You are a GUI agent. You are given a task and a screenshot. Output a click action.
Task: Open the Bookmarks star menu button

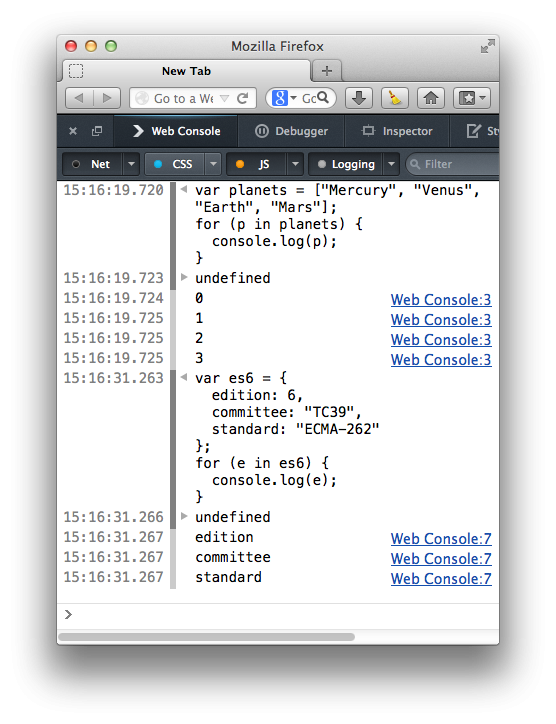point(471,98)
